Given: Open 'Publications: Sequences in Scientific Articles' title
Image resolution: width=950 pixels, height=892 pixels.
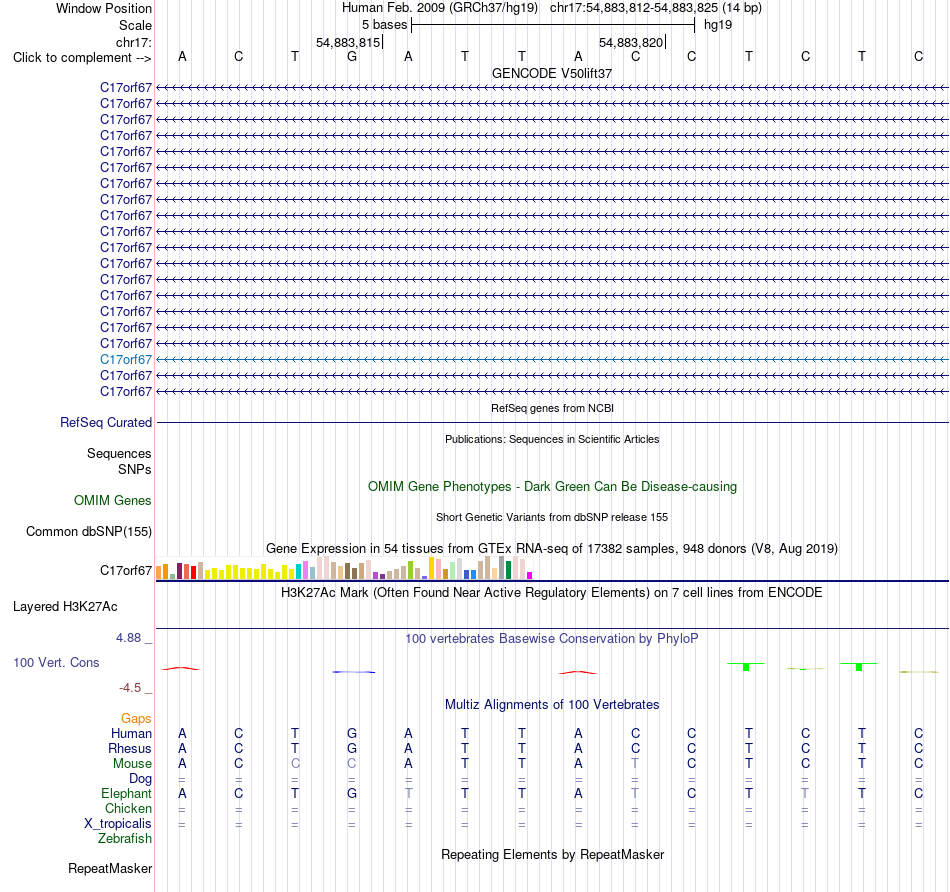Looking at the screenshot, I should pos(552,439).
